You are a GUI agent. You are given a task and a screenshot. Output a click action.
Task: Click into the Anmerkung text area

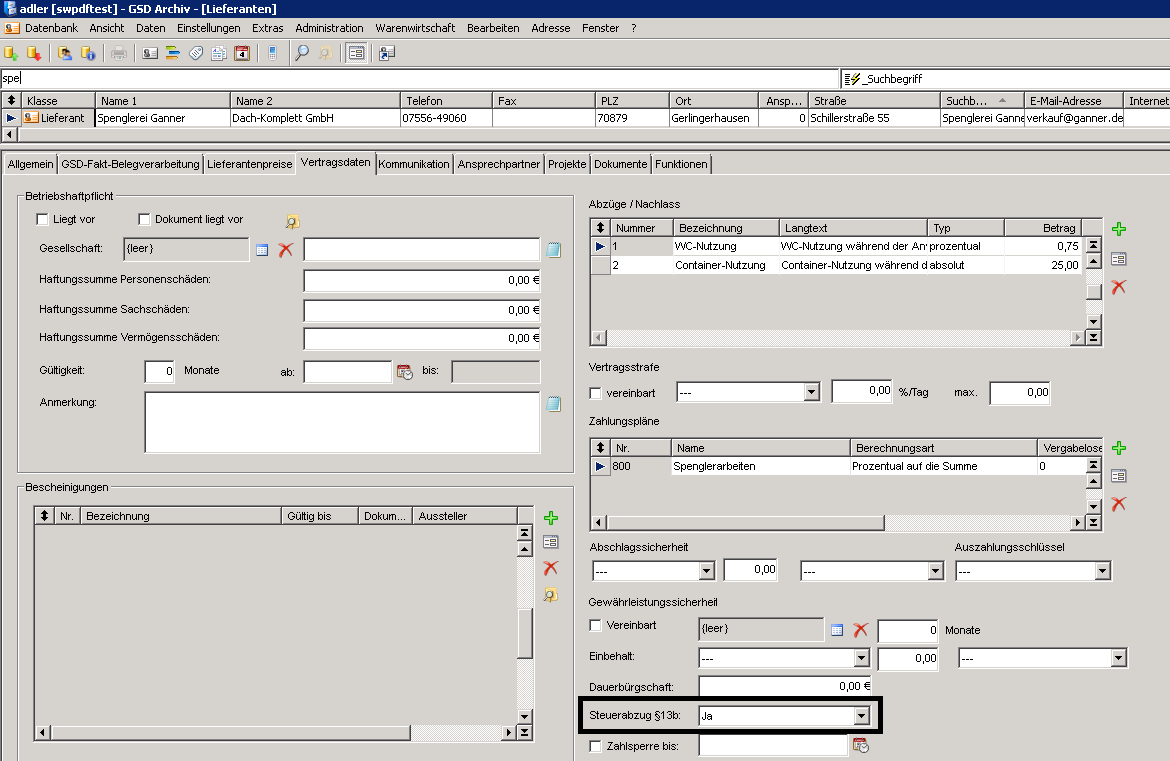(x=342, y=422)
